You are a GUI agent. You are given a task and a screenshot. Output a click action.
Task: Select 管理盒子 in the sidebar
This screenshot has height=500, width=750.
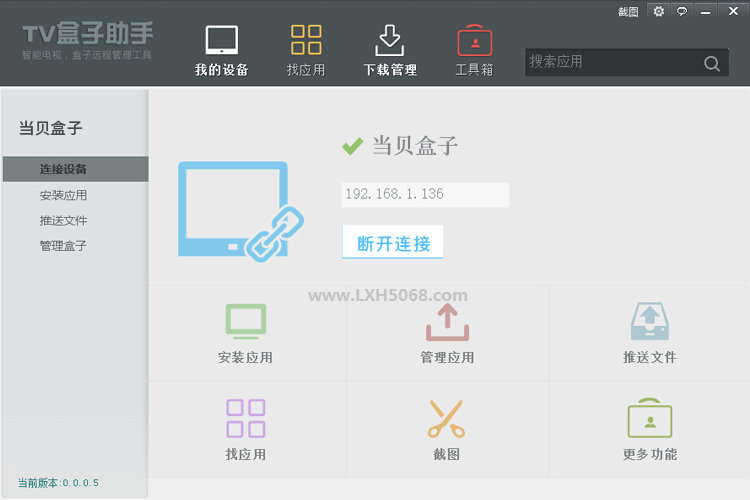[x=63, y=246]
